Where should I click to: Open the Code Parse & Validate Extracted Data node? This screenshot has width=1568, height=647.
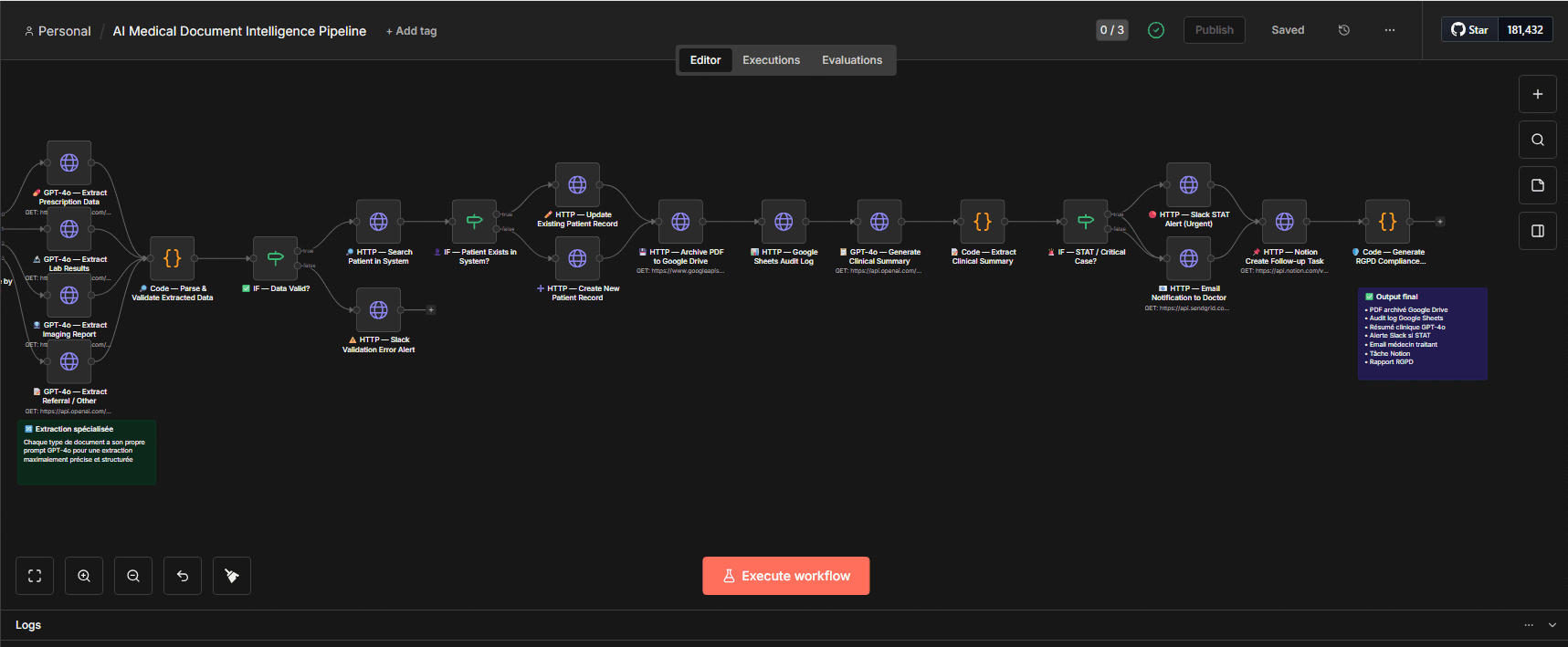(x=172, y=258)
